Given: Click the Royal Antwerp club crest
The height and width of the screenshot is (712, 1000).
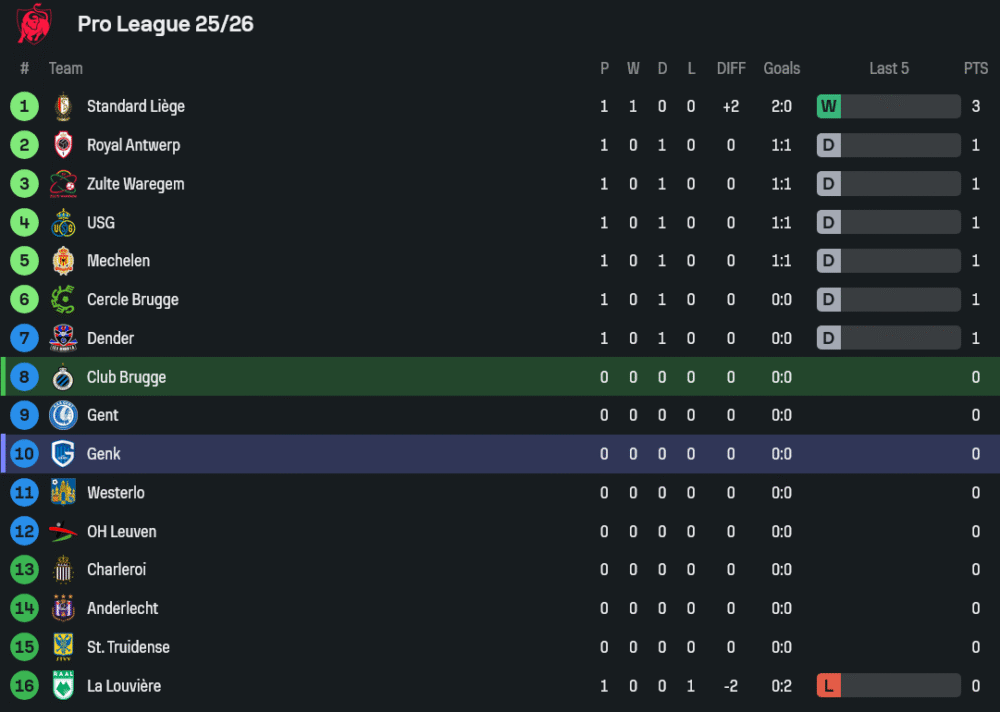Looking at the screenshot, I should tap(63, 145).
